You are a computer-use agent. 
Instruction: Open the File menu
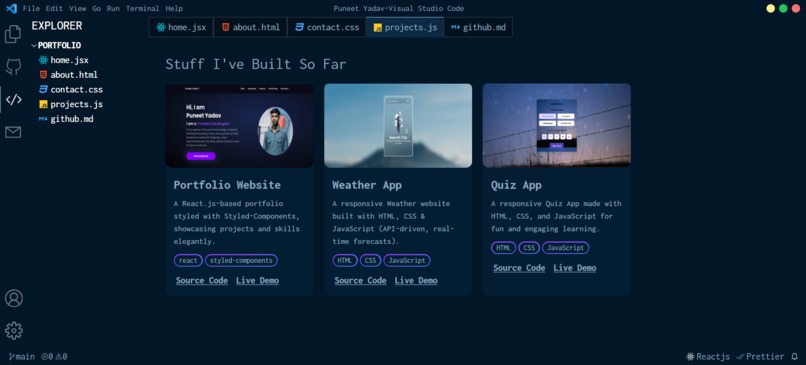pos(31,9)
